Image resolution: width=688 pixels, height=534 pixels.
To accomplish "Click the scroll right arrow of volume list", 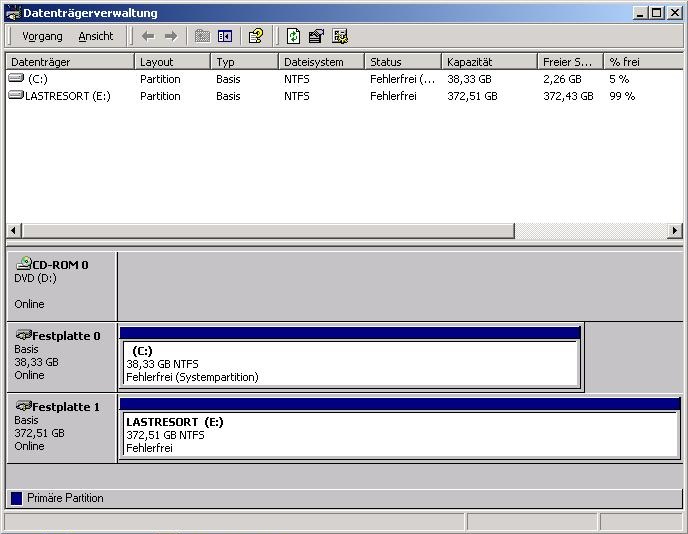I will (x=675, y=230).
